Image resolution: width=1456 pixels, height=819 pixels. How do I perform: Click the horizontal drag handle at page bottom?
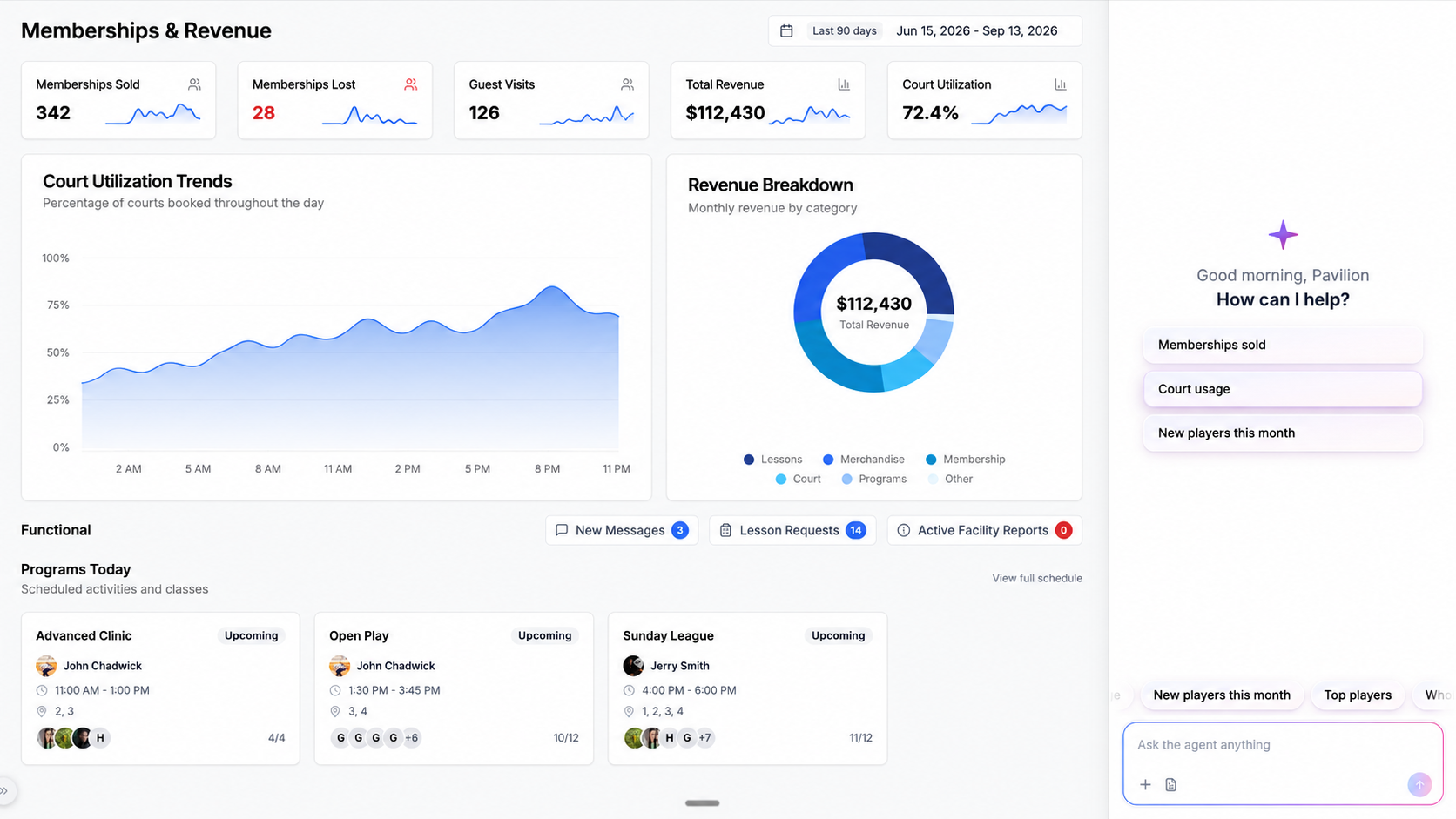coord(702,803)
